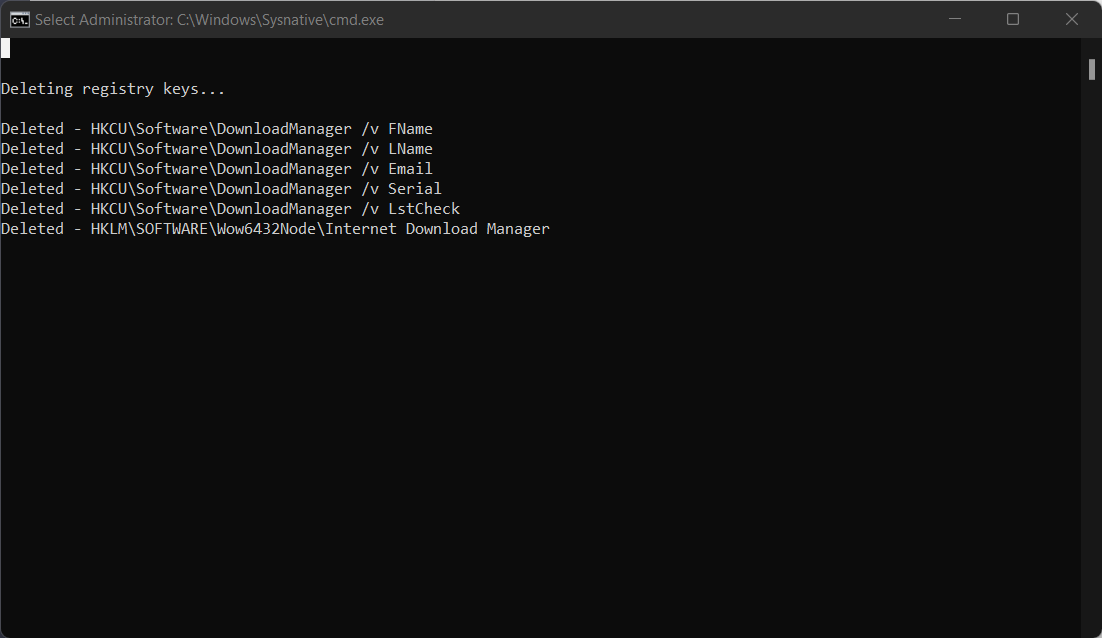Click the /v switch on the LstCheck line
The image size is (1102, 638).
tap(370, 209)
